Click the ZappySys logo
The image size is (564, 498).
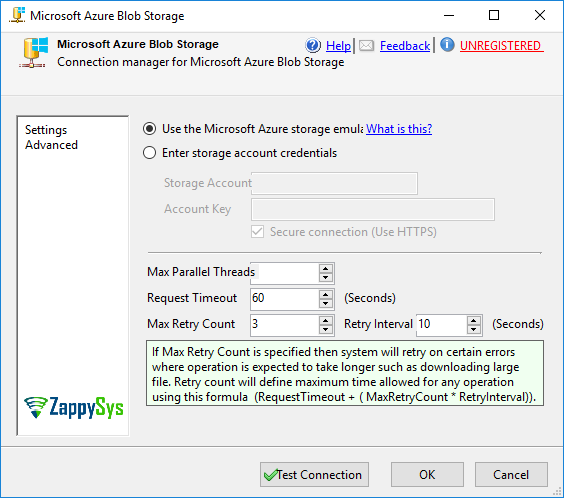click(74, 407)
